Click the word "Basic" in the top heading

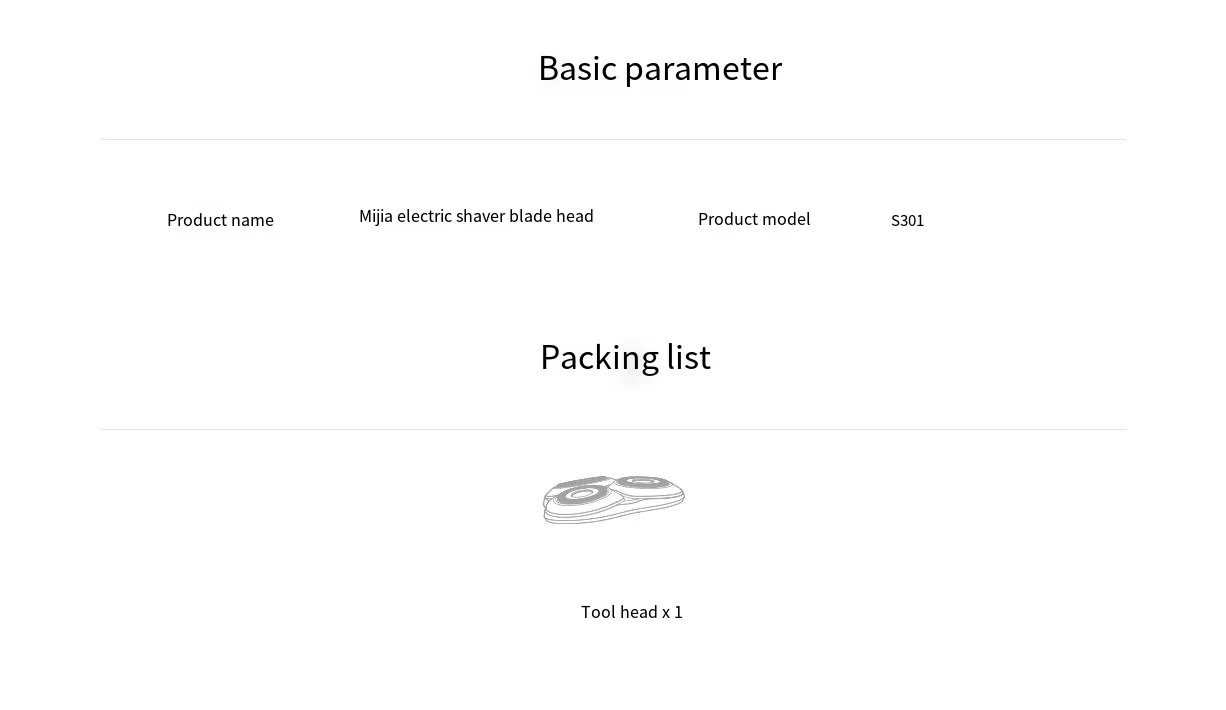pos(577,68)
